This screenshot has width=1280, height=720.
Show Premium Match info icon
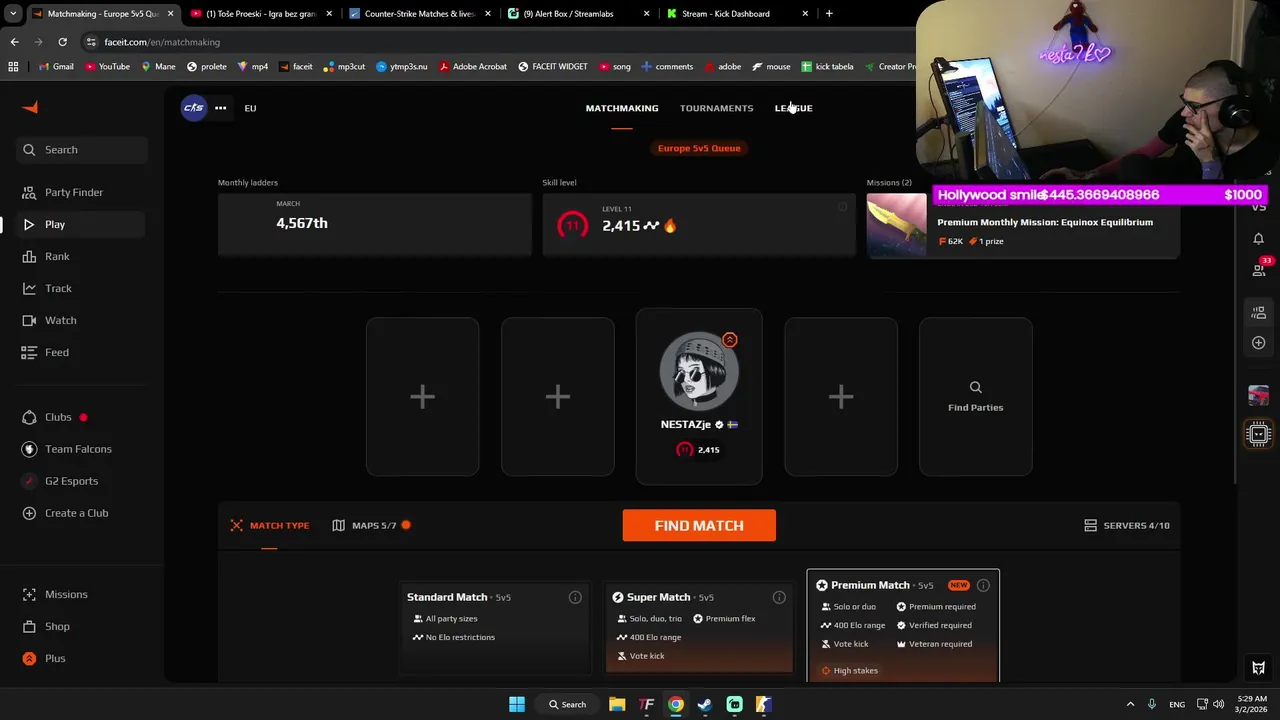[x=983, y=585]
